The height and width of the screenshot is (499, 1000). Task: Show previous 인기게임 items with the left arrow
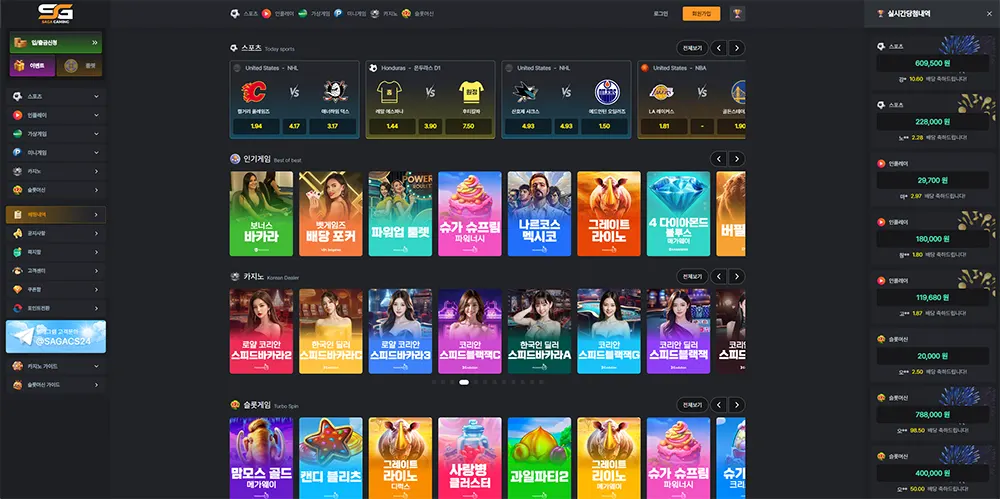(719, 159)
